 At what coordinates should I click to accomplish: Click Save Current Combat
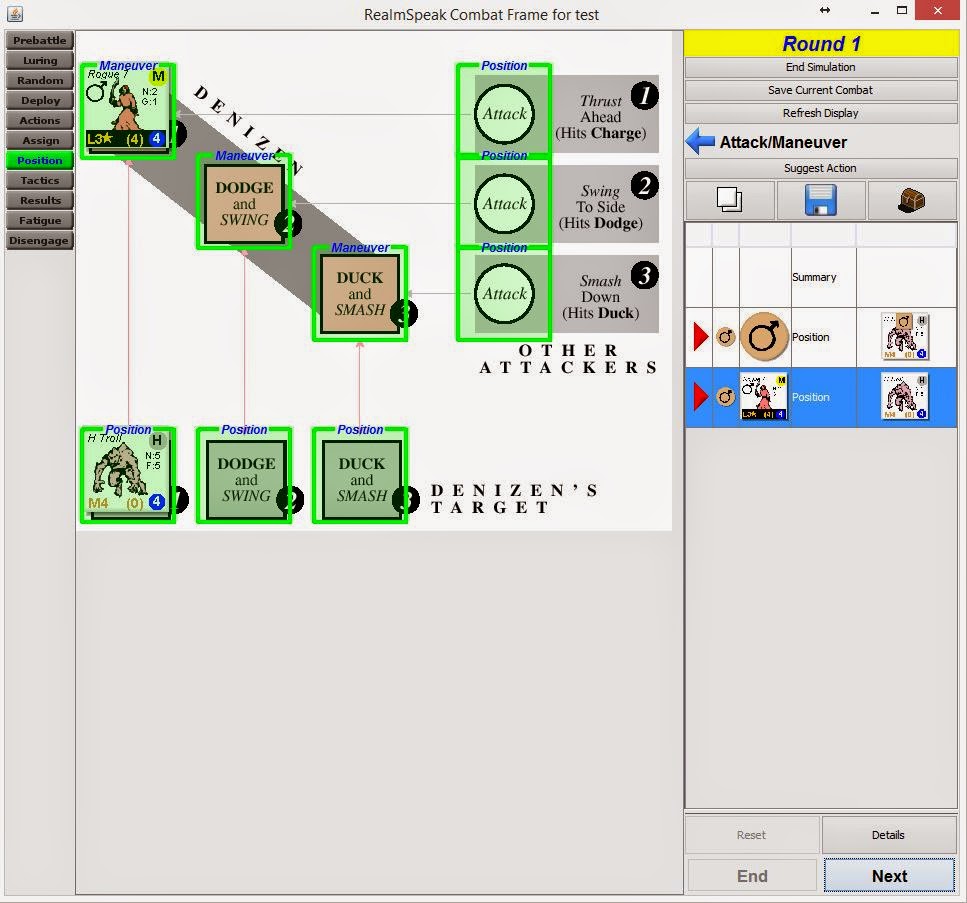click(x=820, y=90)
